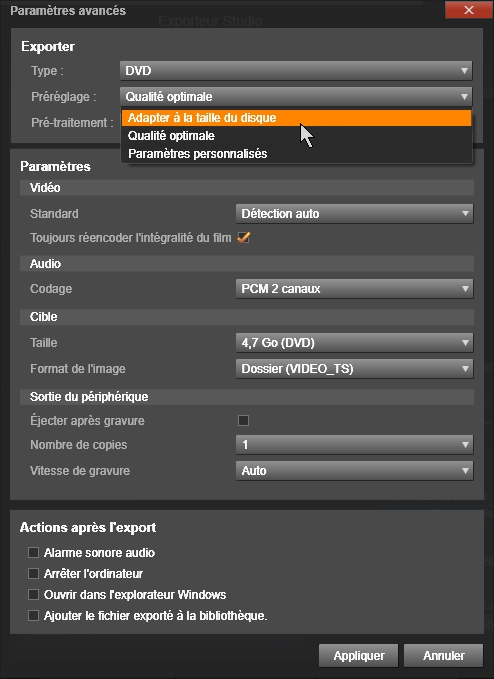Pick 'Paramètres personnalisés' preset entry
Screen dimensions: 494x679
pyautogui.click(x=297, y=154)
